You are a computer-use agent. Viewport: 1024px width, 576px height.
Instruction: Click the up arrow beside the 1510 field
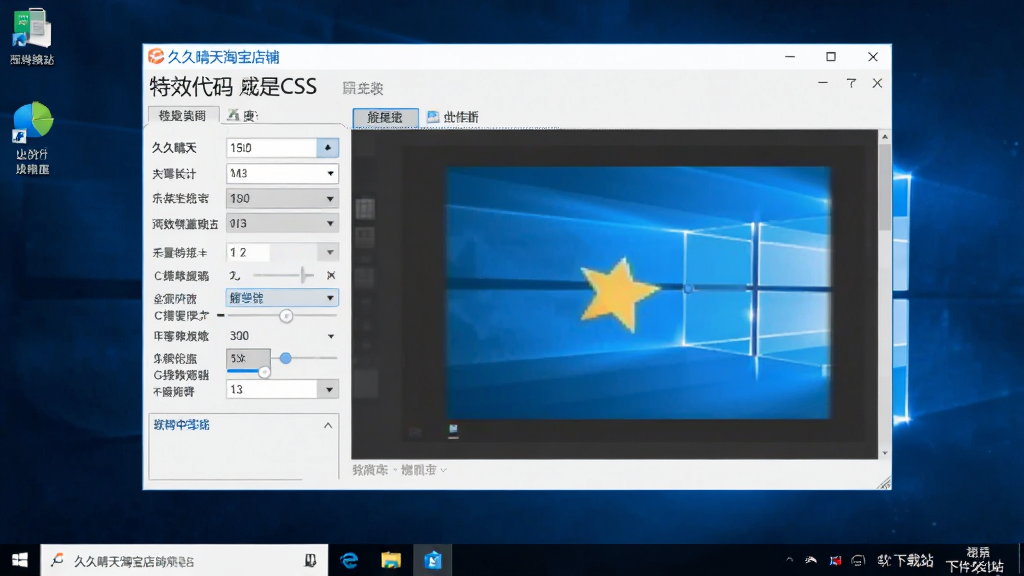(328, 148)
